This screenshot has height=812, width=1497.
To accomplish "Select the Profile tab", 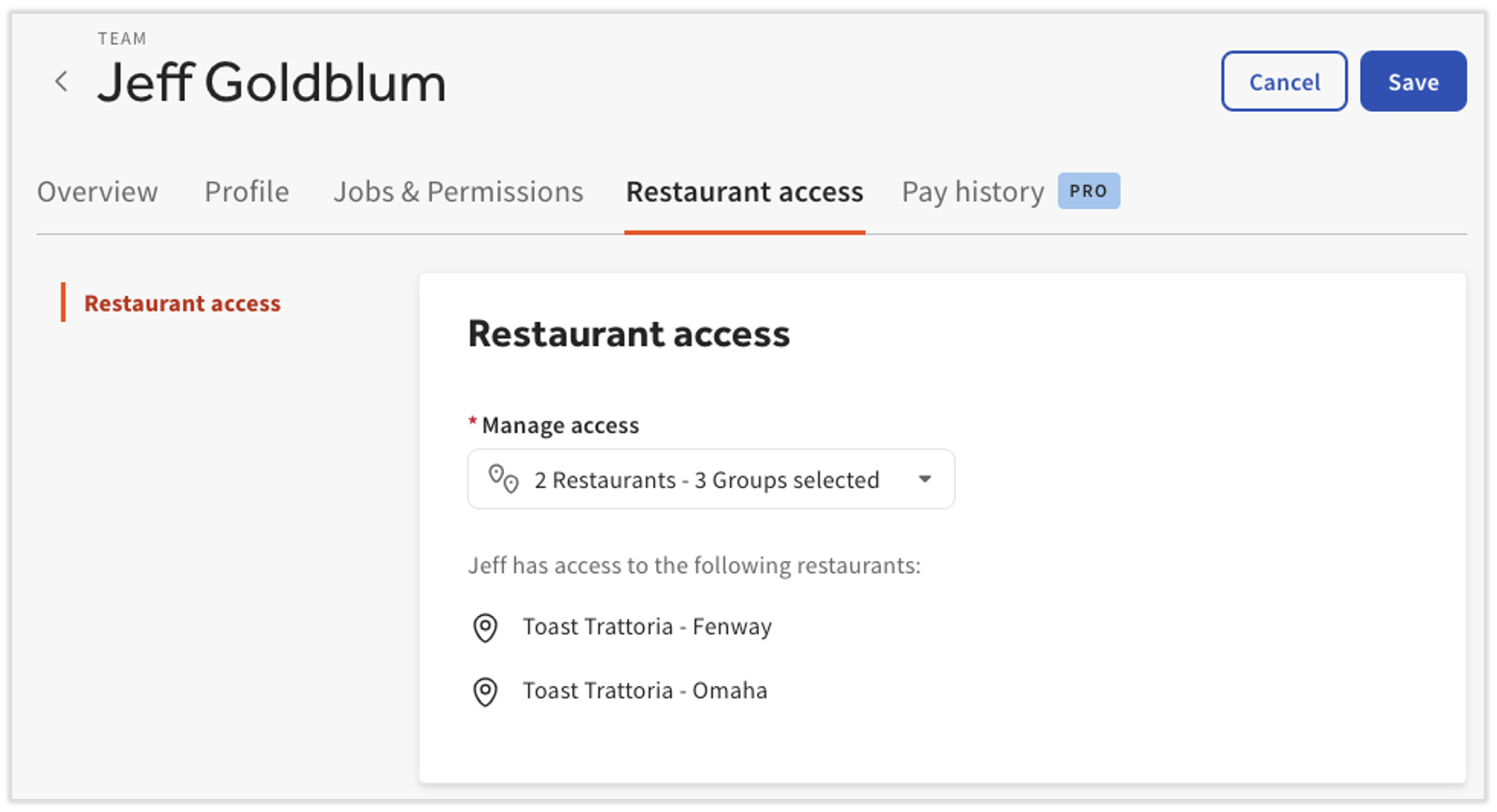I will click(245, 191).
